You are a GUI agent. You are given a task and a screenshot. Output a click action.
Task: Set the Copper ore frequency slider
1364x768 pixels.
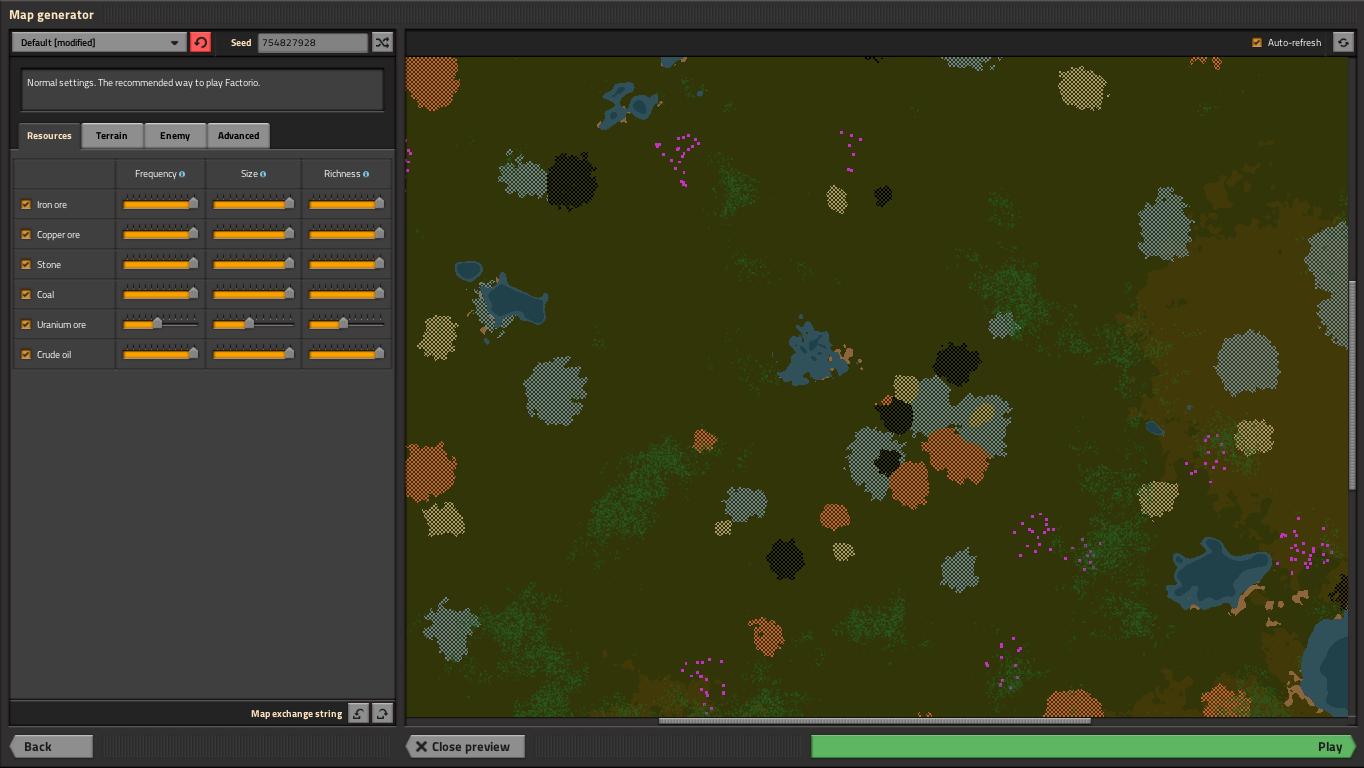(160, 234)
